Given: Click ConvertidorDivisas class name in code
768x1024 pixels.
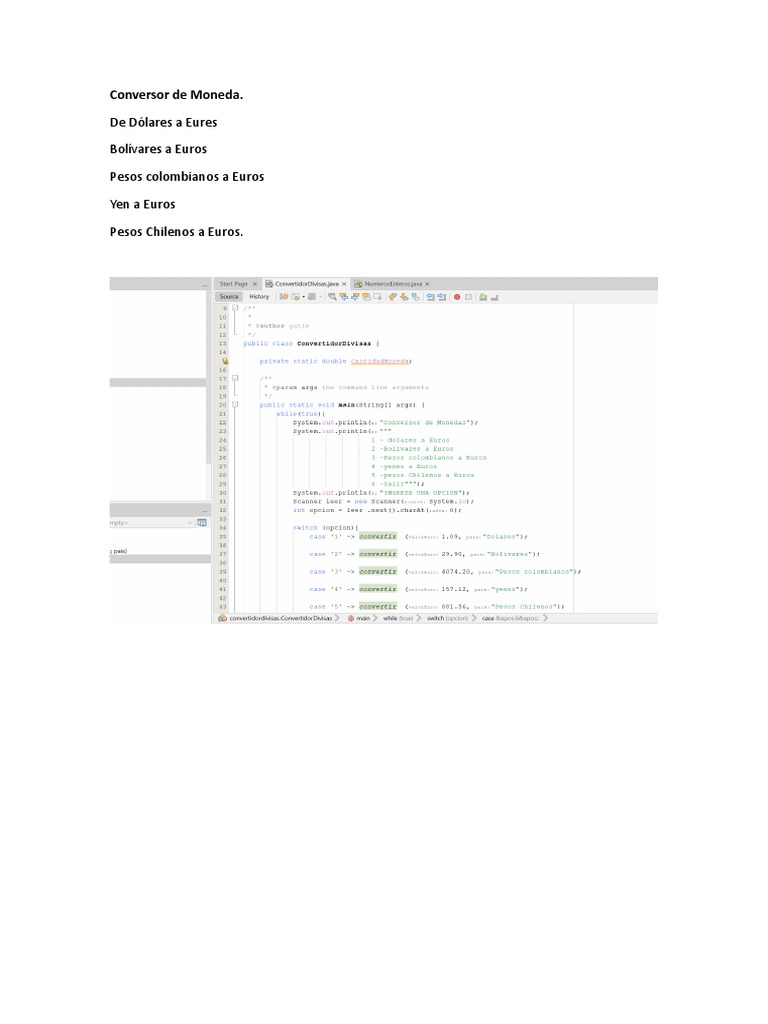Looking at the screenshot, I should click(x=334, y=344).
